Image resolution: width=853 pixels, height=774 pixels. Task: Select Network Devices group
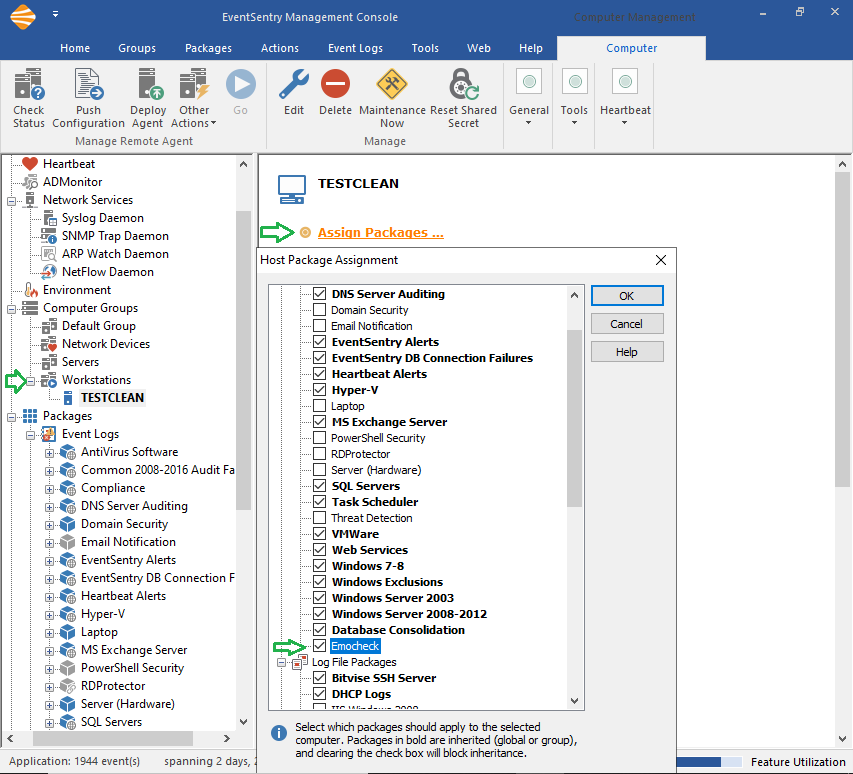pyautogui.click(x=106, y=343)
